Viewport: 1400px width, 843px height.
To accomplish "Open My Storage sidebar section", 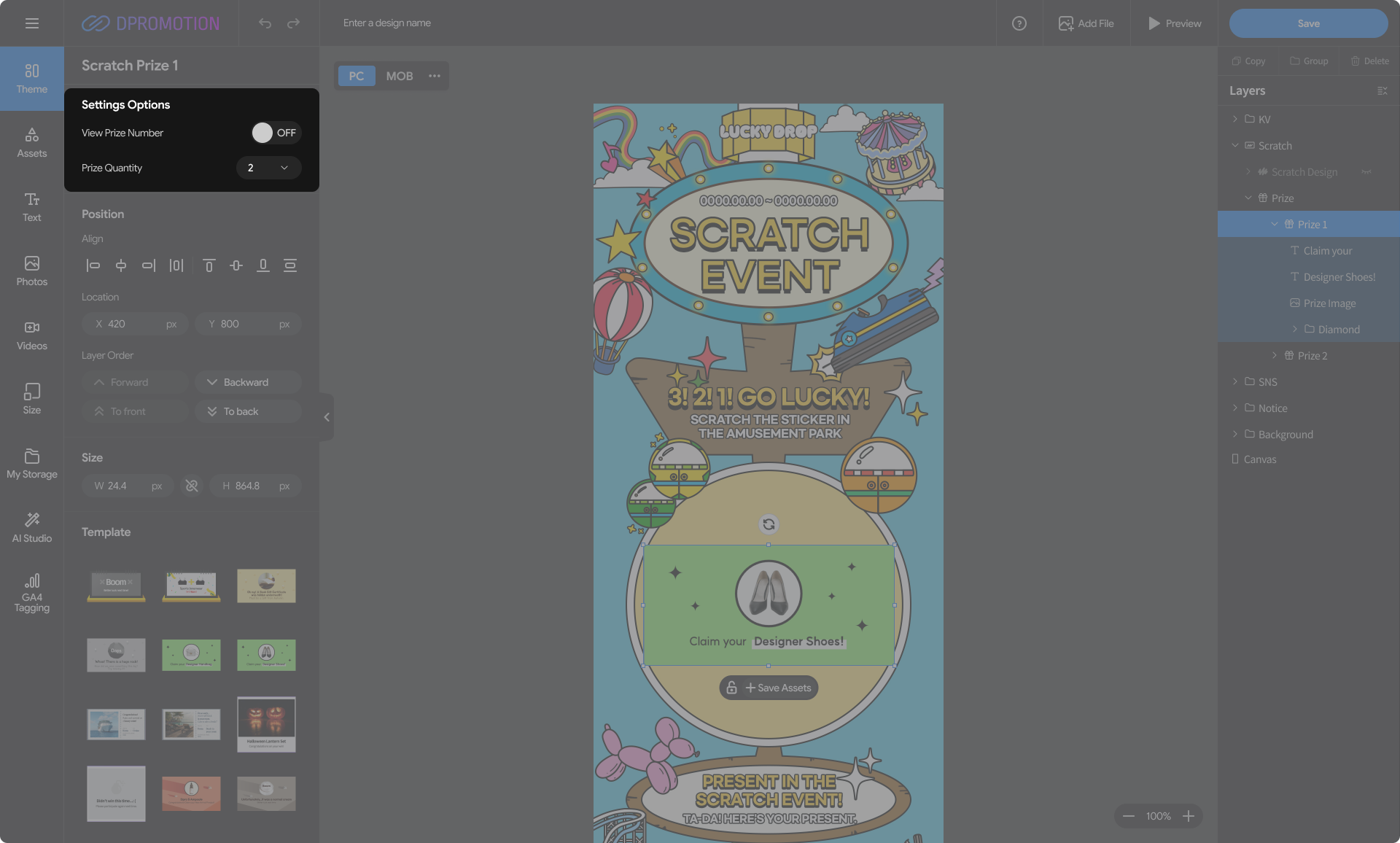I will pyautogui.click(x=31, y=463).
